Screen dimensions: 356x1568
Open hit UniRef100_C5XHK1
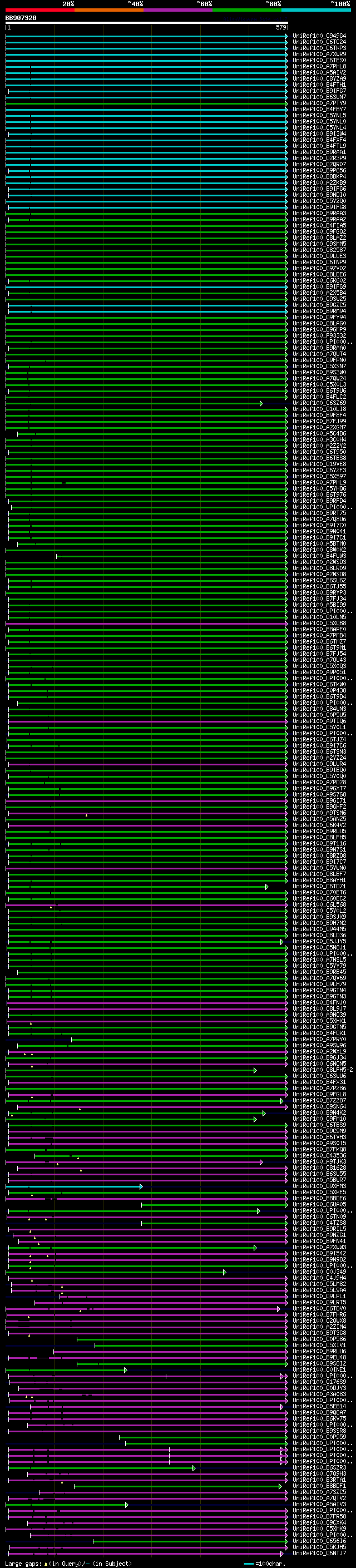(319, 1021)
